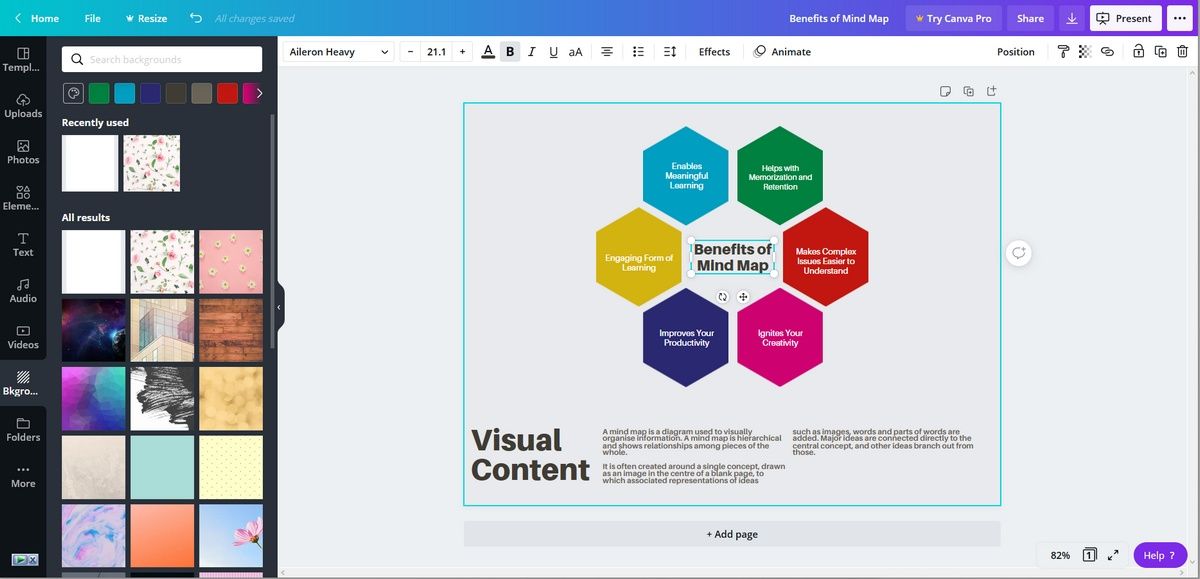Toggle bold formatting on the text
This screenshot has width=1200, height=579.
coord(508,49)
